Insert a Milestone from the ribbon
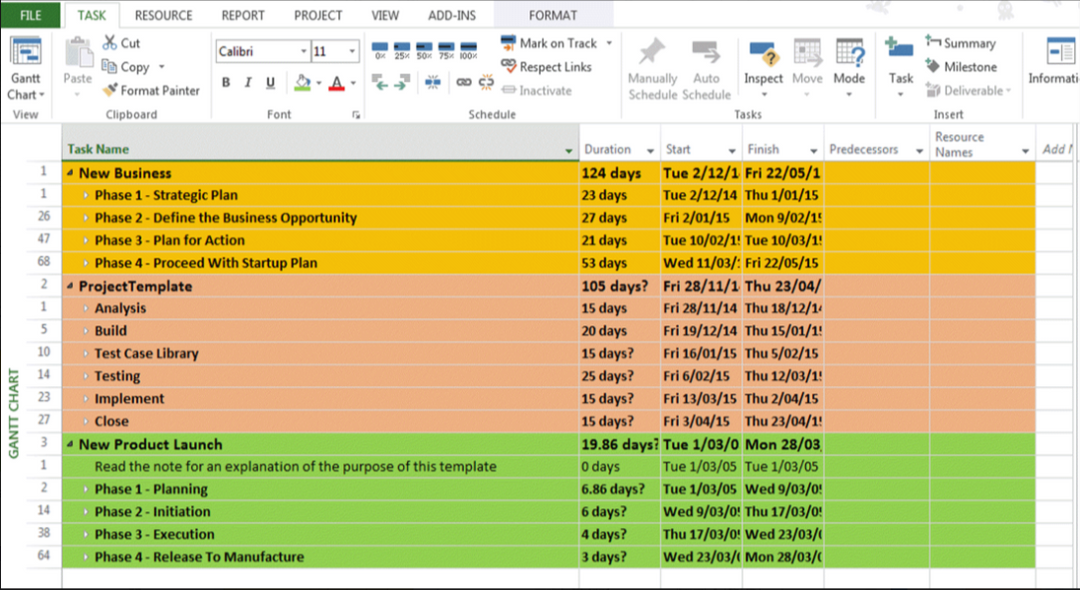Screen dimensions: 1080x590 point(961,67)
